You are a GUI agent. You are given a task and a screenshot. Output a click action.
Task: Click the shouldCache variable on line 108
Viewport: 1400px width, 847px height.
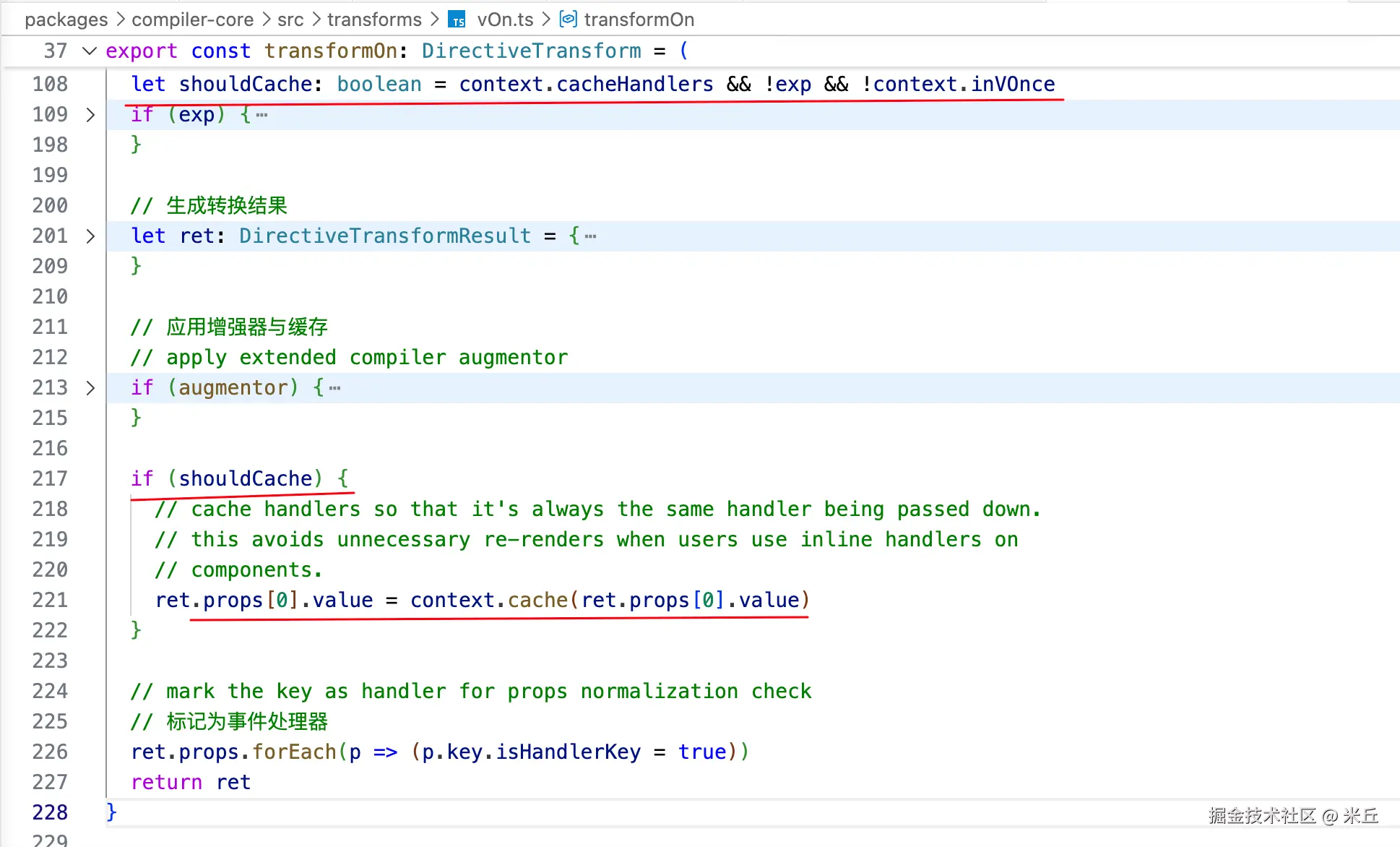coord(246,84)
